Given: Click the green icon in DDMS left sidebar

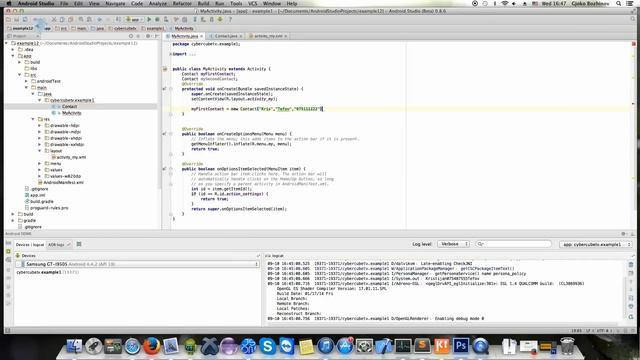Looking at the screenshot, I should click(8, 252).
